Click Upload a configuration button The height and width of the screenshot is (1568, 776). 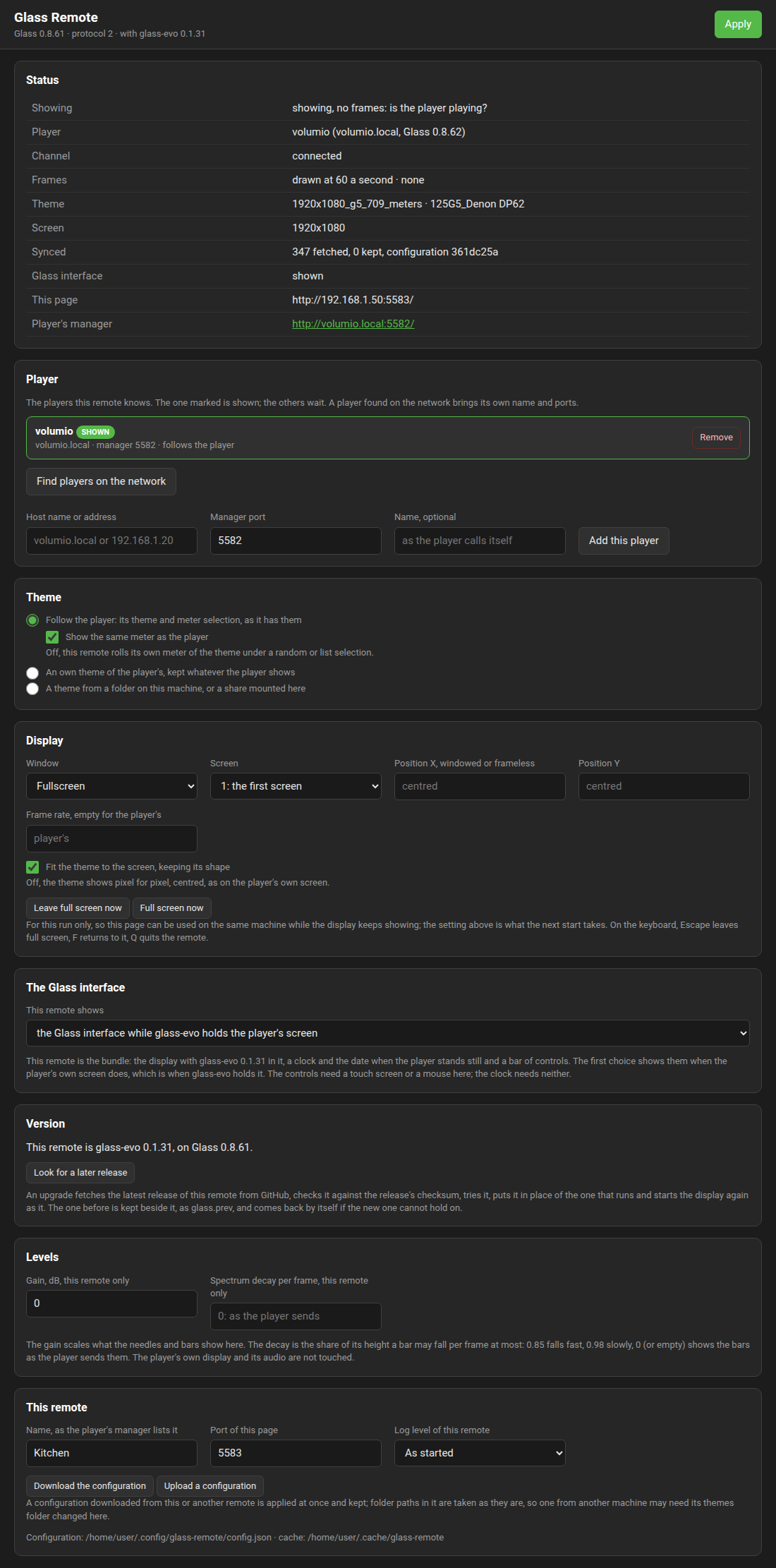point(210,1486)
